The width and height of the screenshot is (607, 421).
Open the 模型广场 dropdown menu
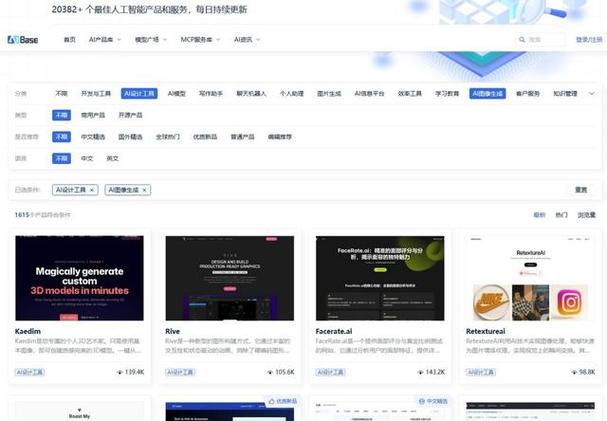(151, 39)
